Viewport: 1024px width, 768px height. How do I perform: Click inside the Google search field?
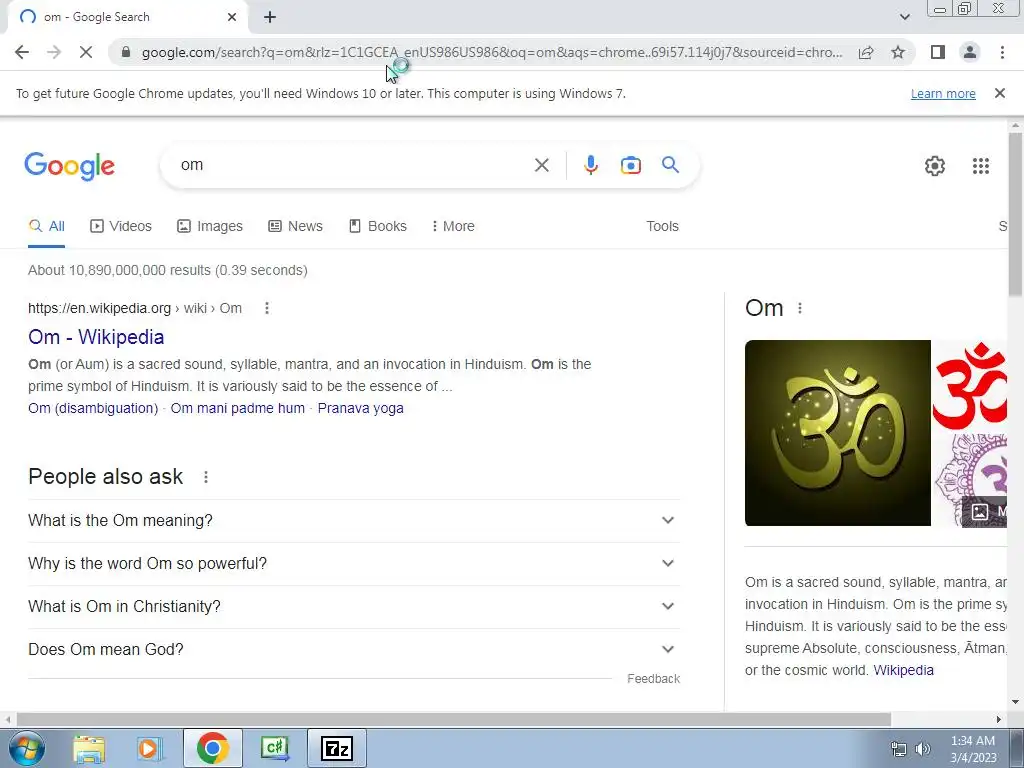(353, 165)
